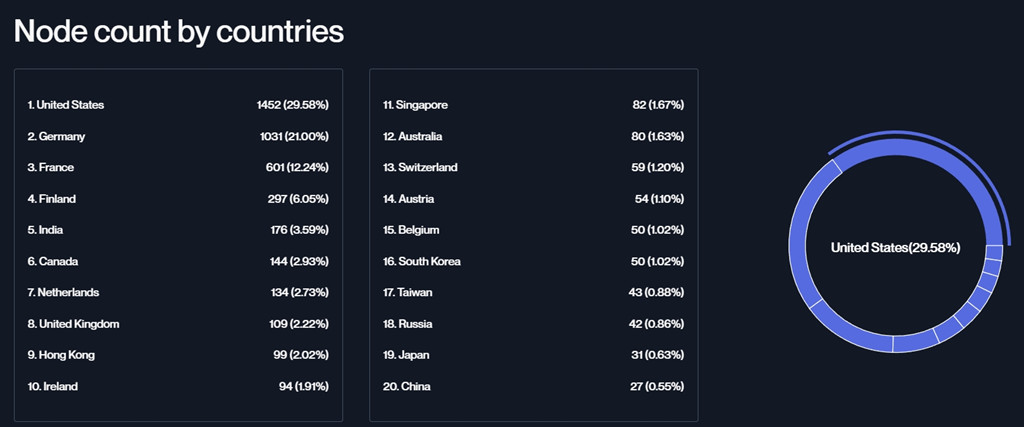Click the Hong Kong entry
This screenshot has height=427, width=1024.
[x=178, y=355]
